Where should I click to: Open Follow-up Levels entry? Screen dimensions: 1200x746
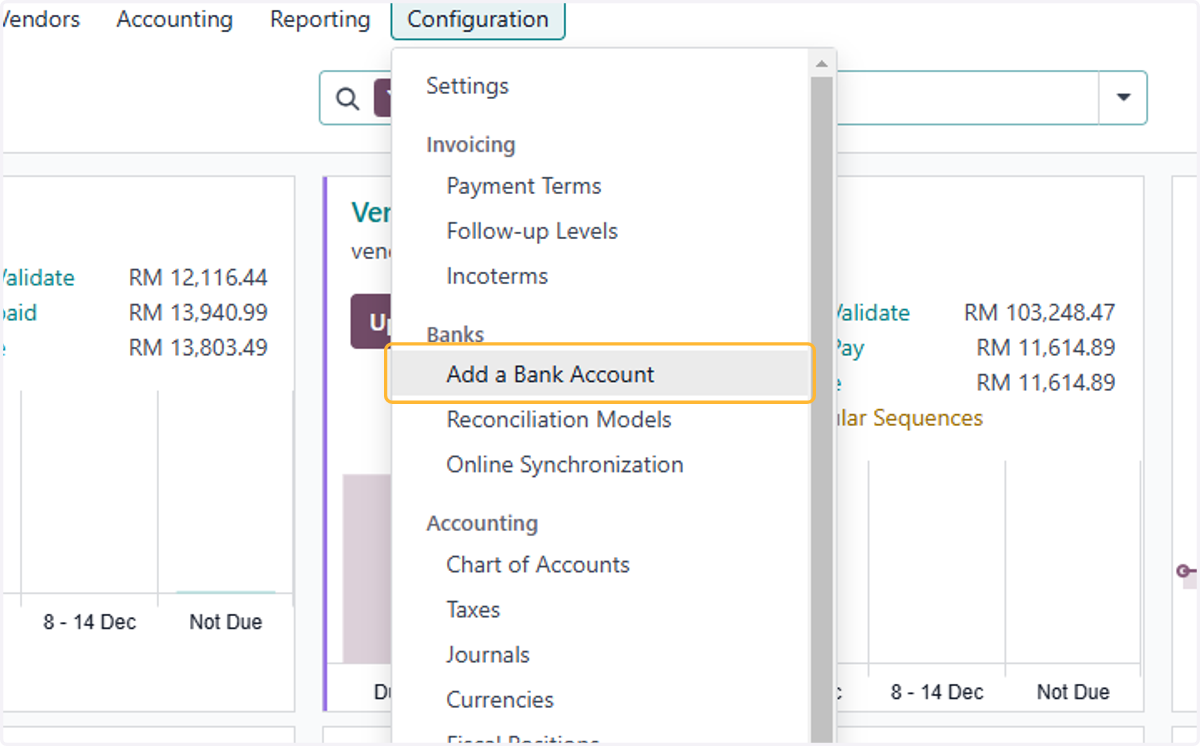pyautogui.click(x=532, y=231)
